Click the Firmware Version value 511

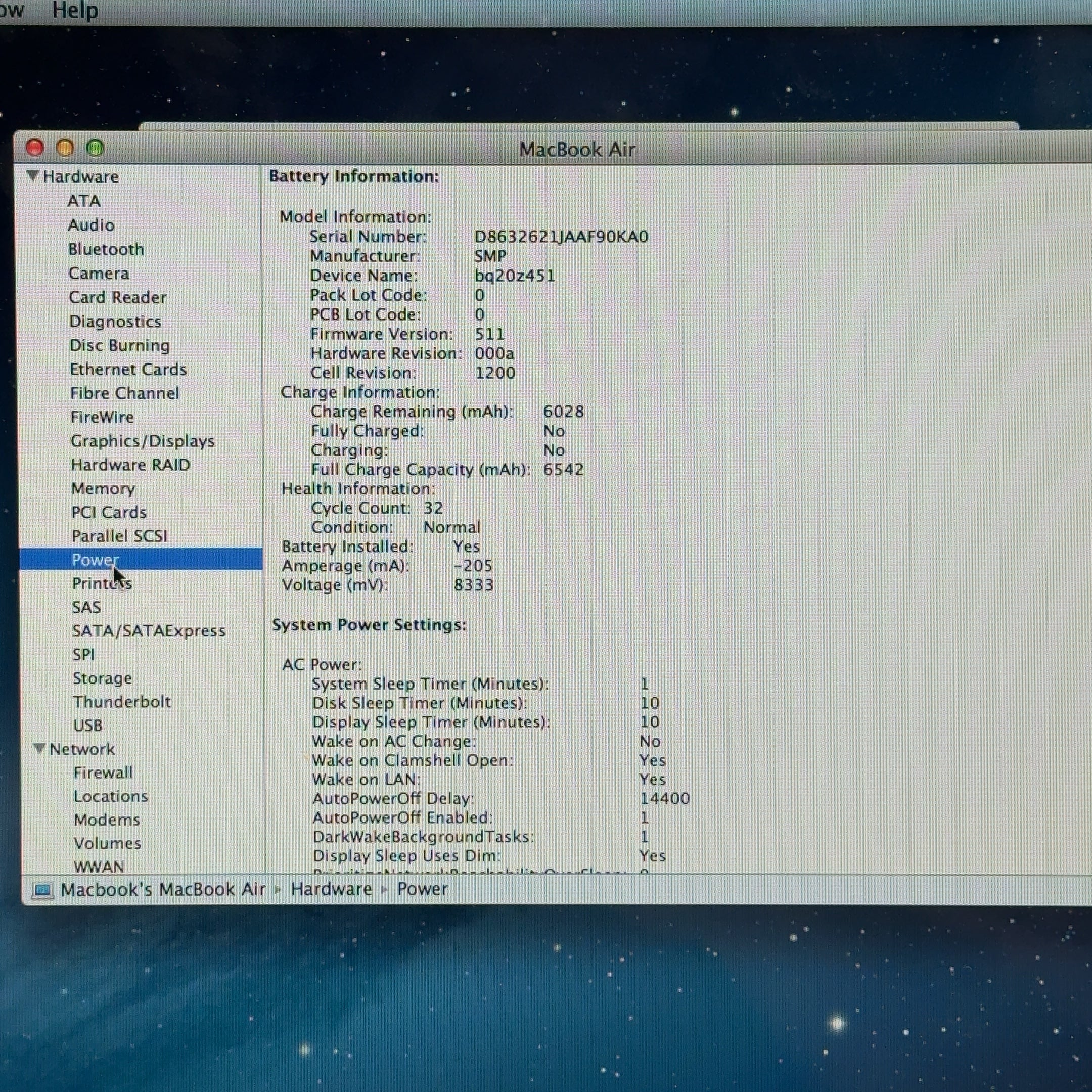point(489,335)
